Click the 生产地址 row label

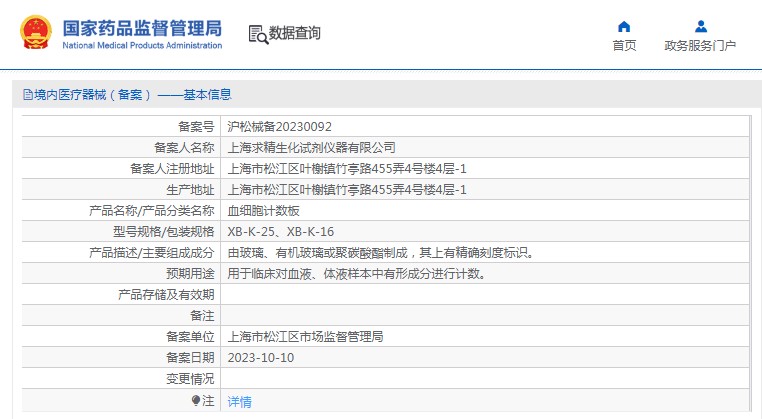point(190,190)
